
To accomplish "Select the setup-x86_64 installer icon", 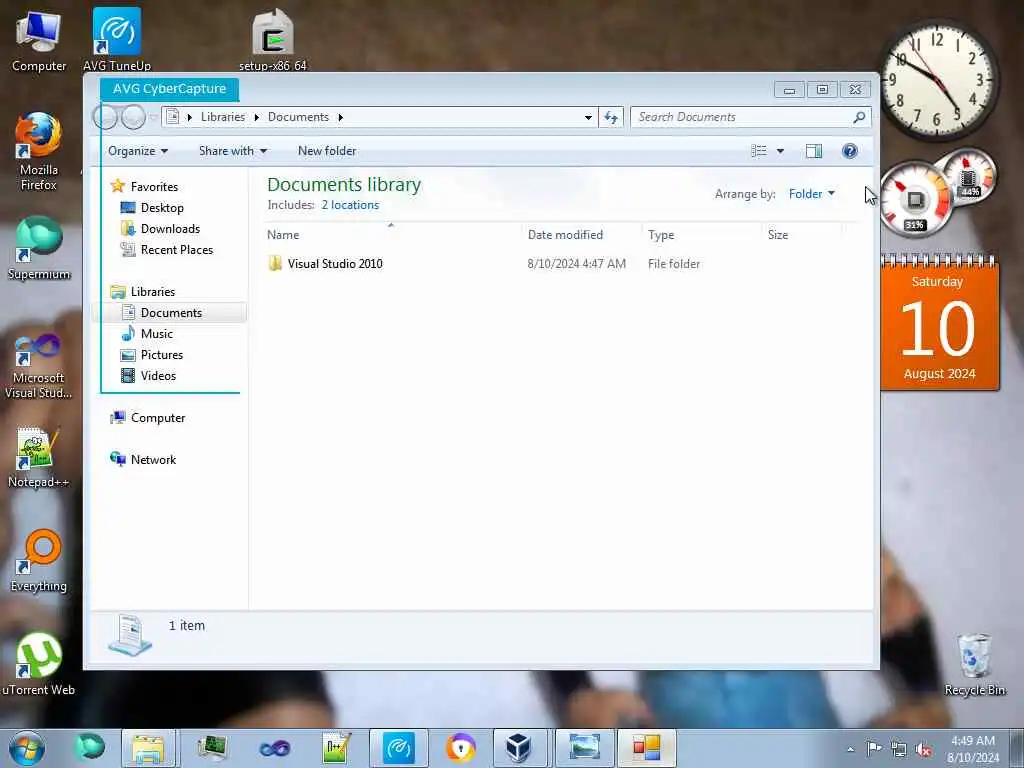I will pos(273,40).
